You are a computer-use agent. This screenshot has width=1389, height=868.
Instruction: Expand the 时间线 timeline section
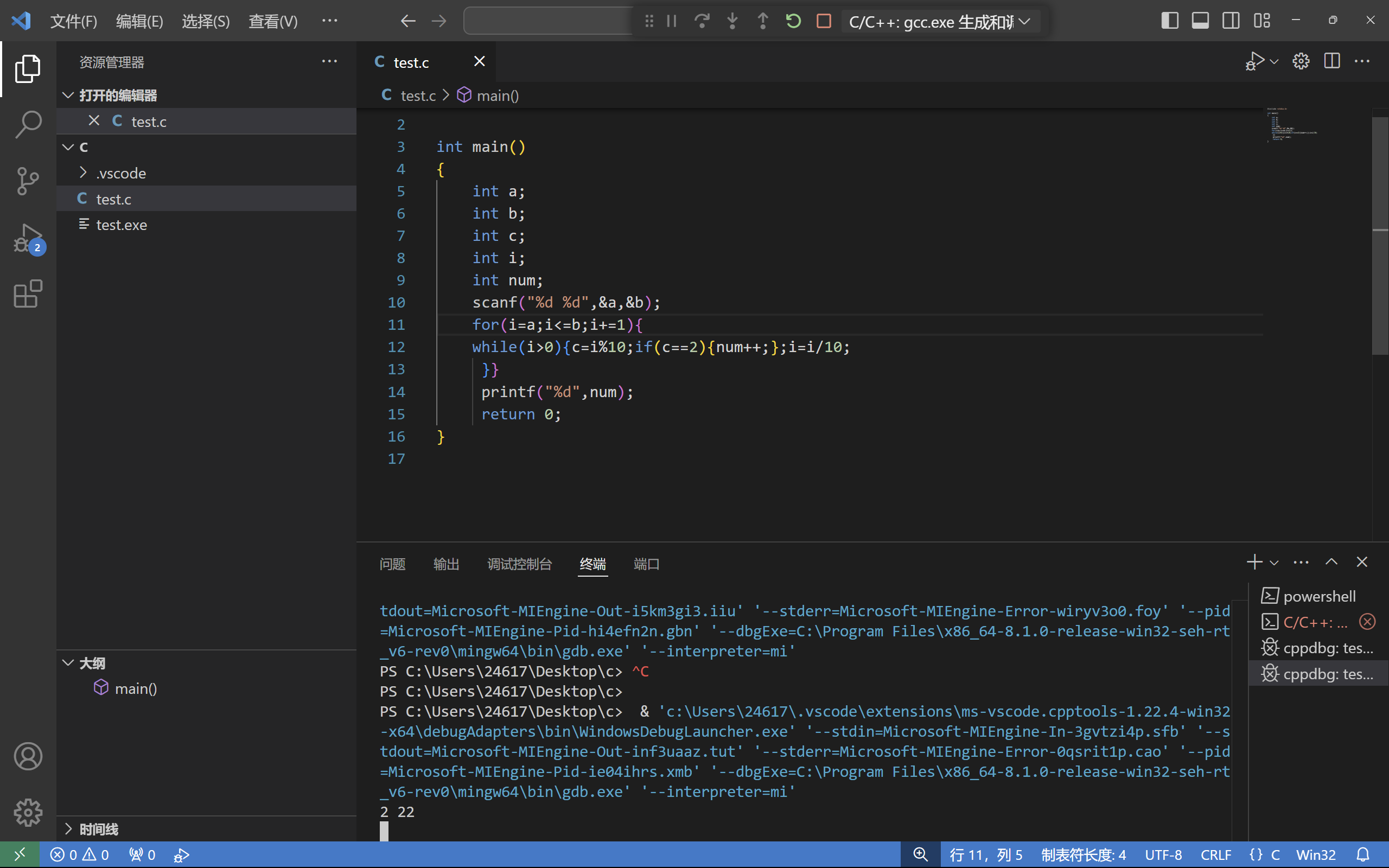99,828
